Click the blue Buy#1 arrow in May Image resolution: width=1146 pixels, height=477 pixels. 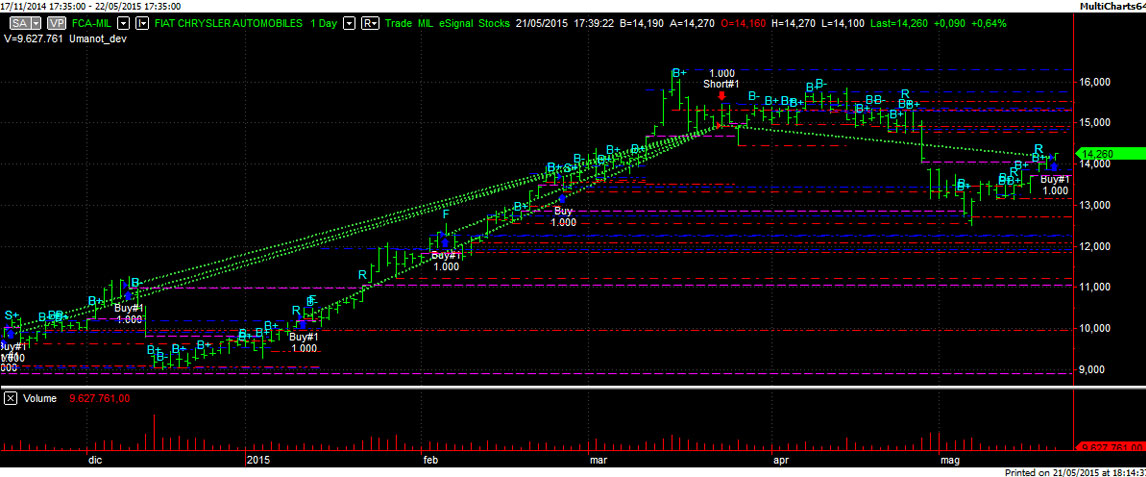[x=1054, y=166]
